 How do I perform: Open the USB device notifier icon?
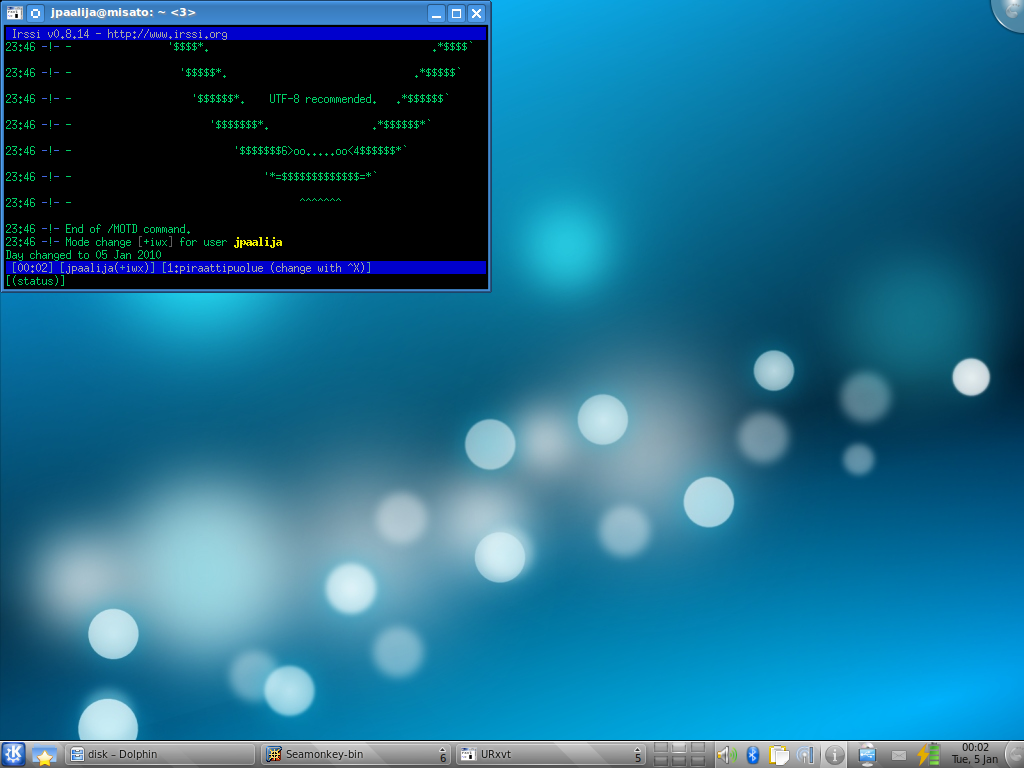click(867, 755)
